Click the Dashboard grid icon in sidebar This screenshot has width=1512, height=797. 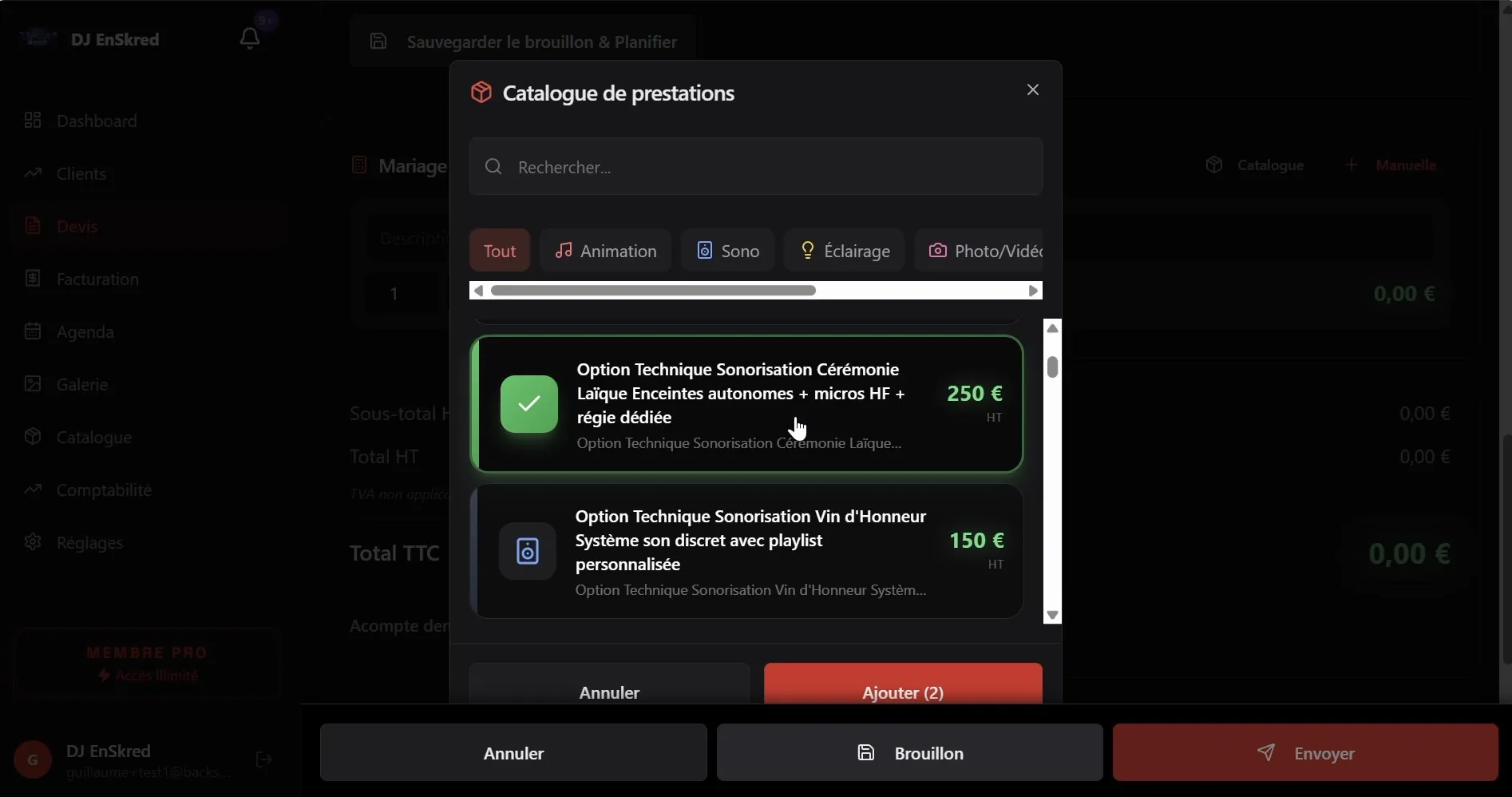33,121
